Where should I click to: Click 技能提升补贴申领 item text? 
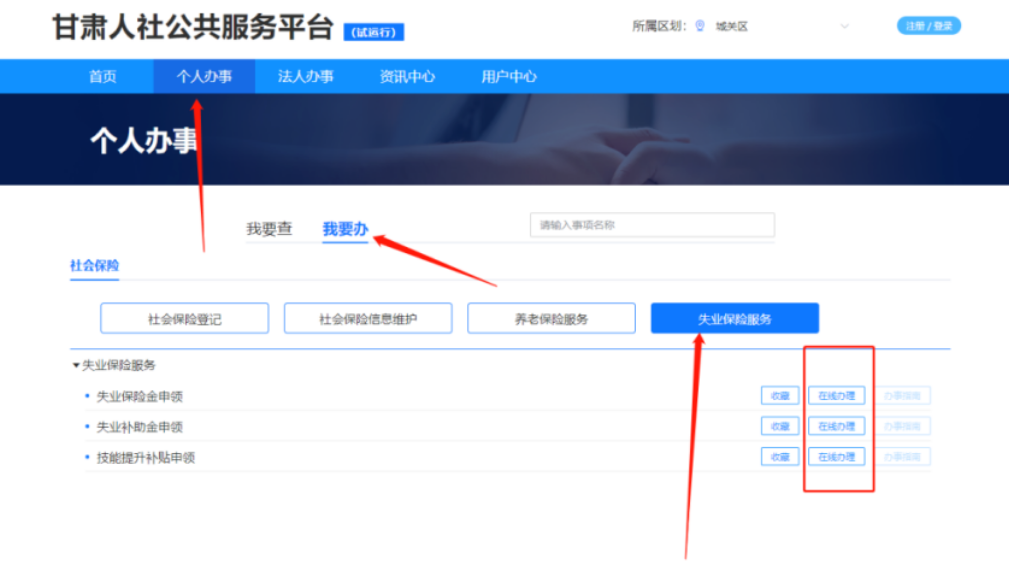point(146,457)
